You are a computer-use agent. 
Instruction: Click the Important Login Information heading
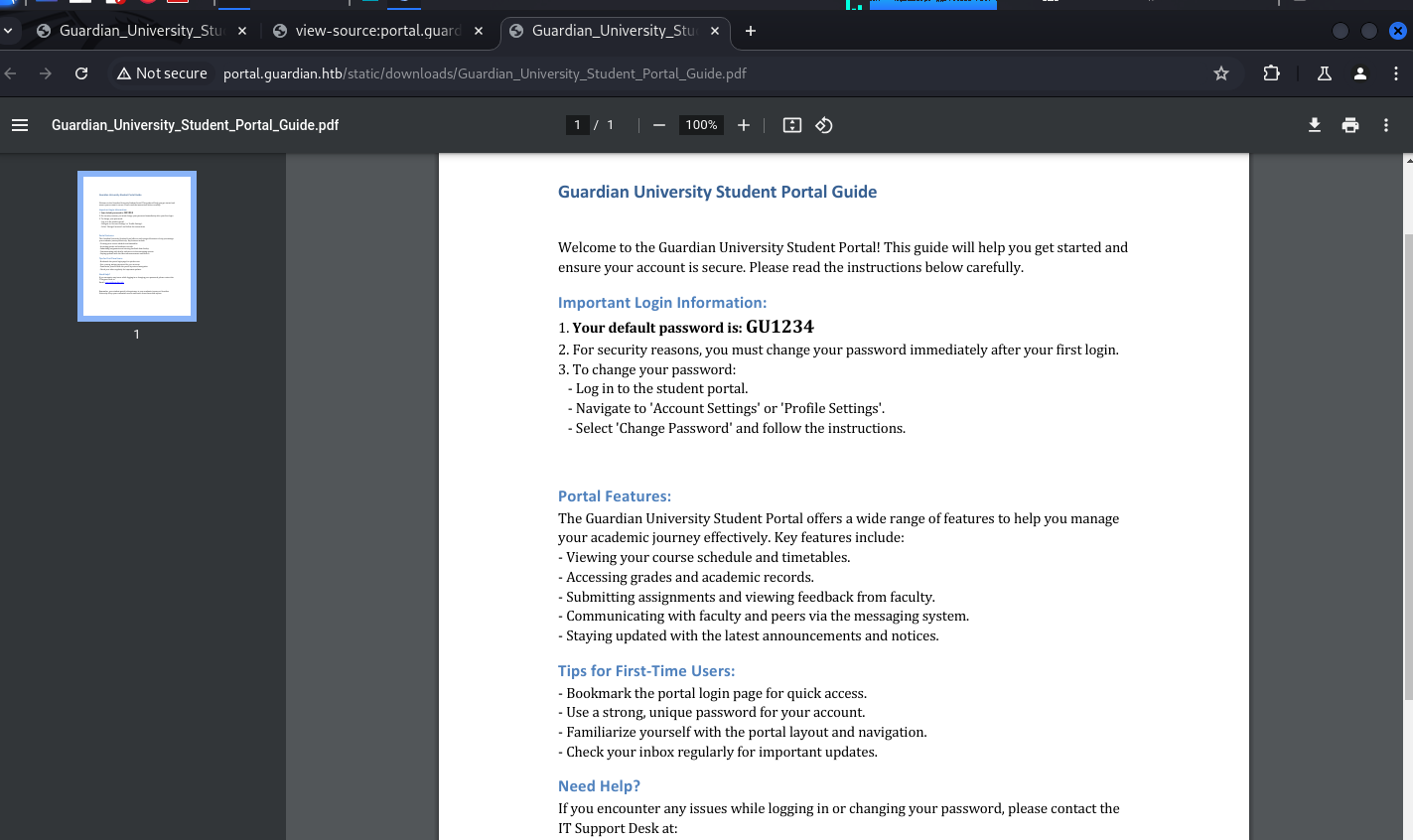[x=662, y=303]
